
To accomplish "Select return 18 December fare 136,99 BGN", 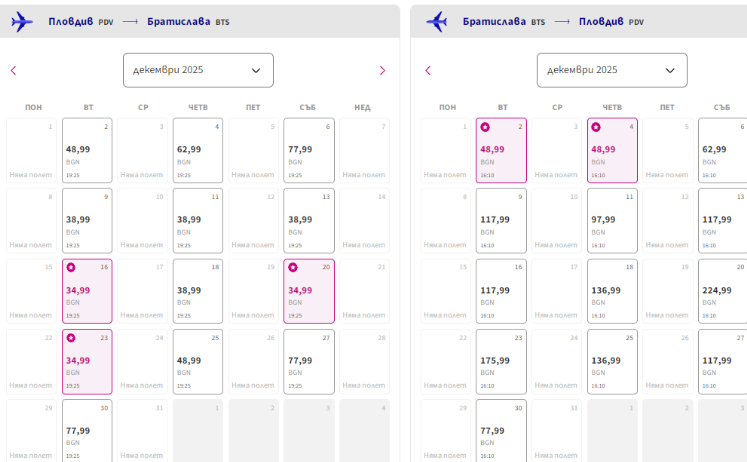I will 612,291.
